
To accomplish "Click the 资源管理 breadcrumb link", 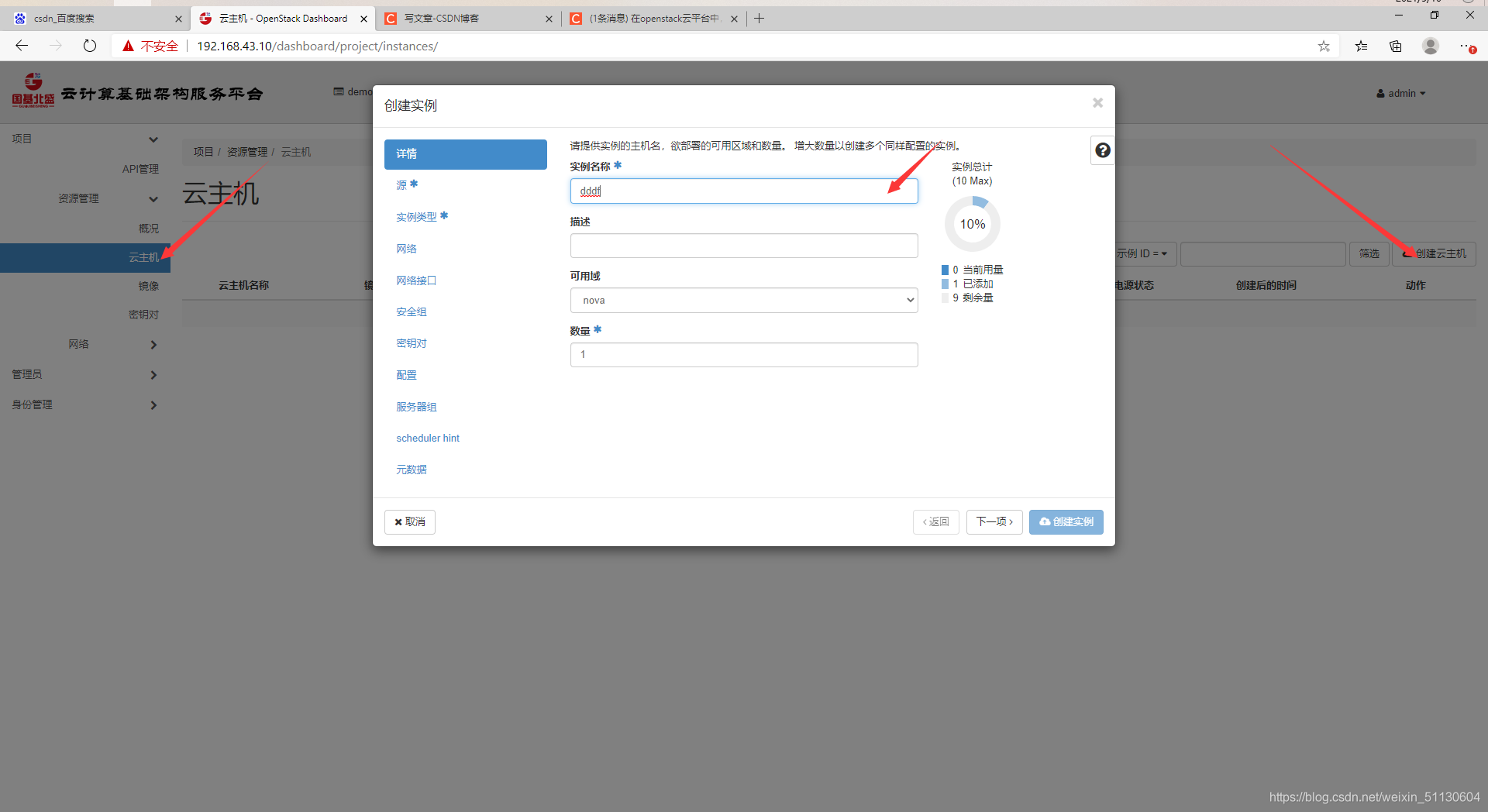I will (247, 152).
